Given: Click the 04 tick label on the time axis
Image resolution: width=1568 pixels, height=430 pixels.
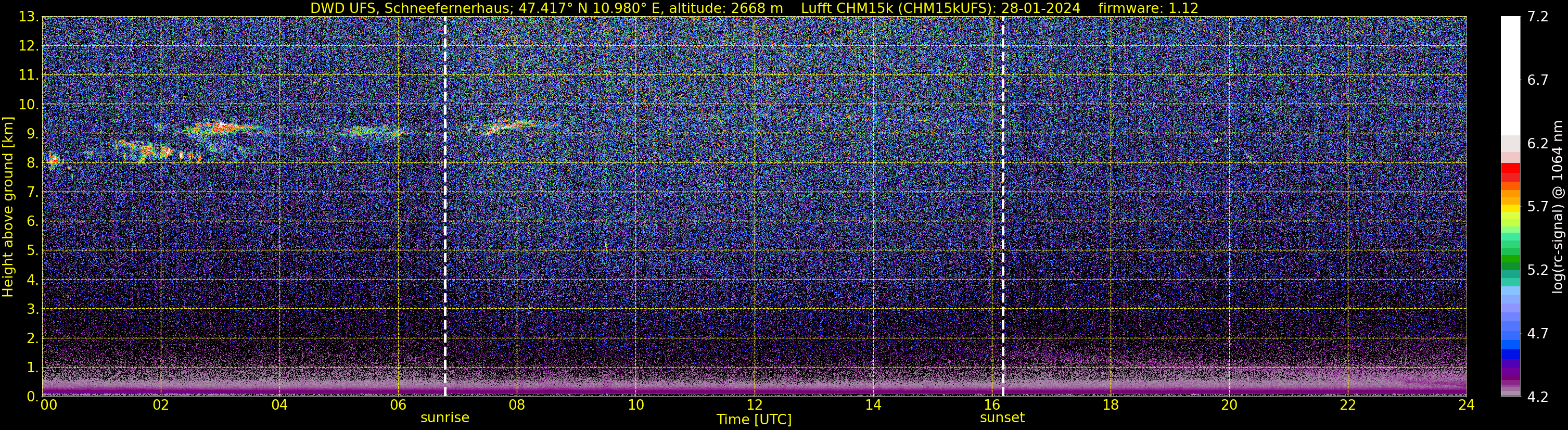Looking at the screenshot, I should [279, 406].
